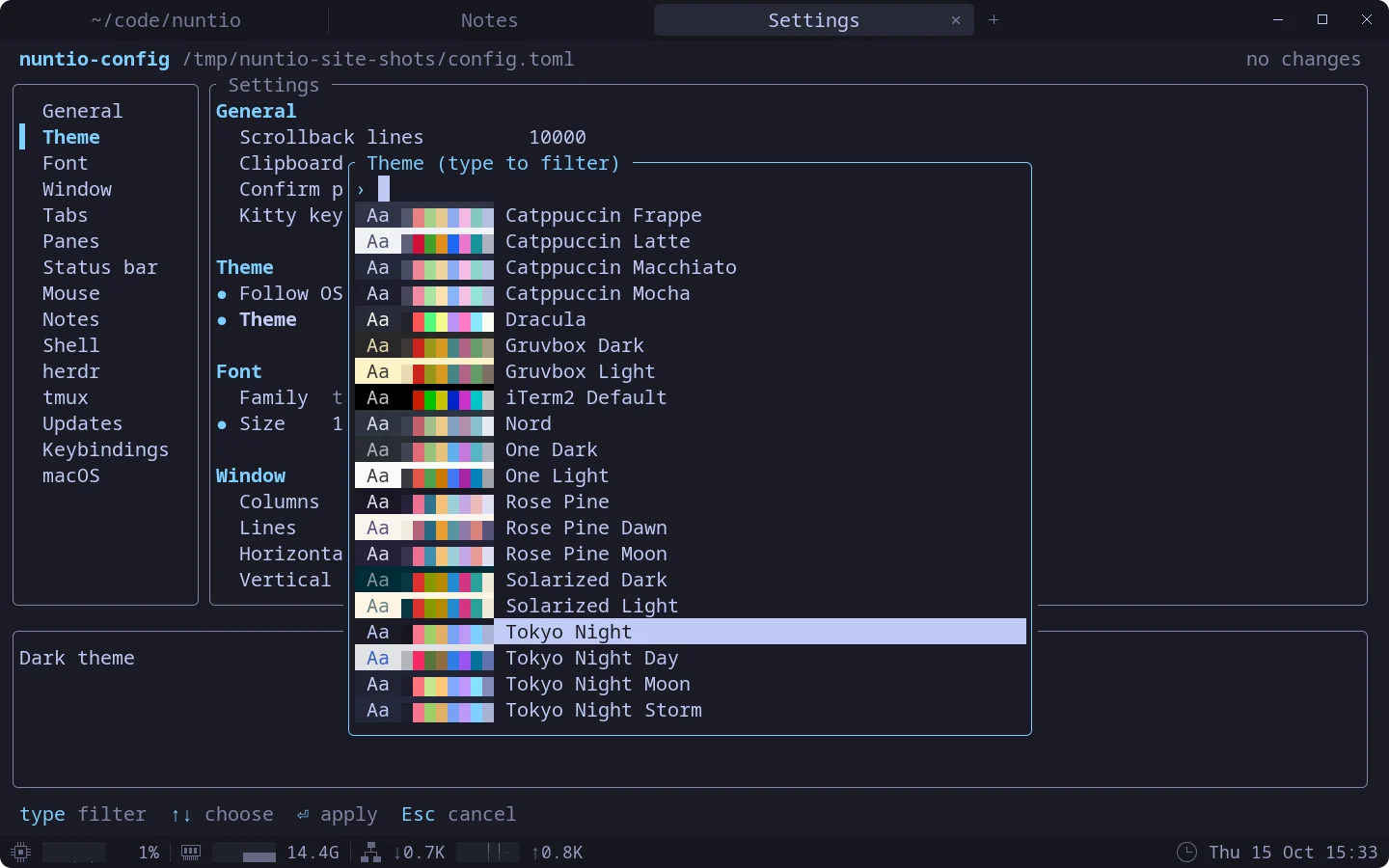This screenshot has height=868, width=1389.
Task: Click the network icon in status bar
Action: pyautogui.click(x=370, y=853)
